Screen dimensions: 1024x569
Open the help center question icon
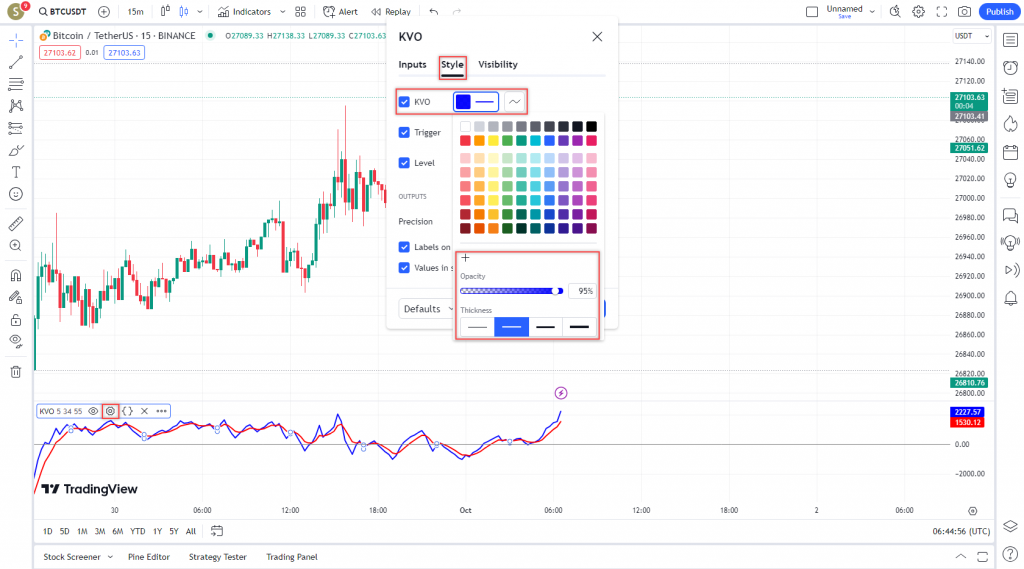click(x=1010, y=555)
